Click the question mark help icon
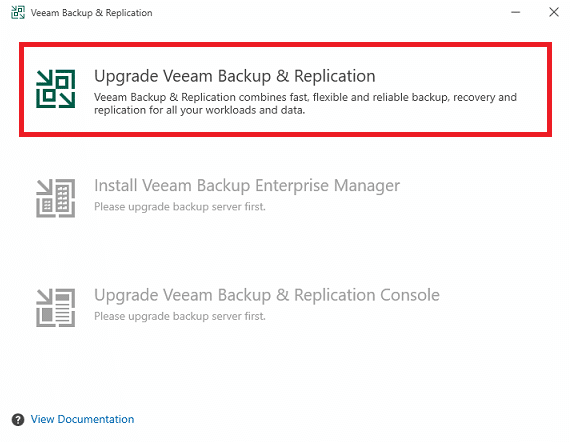This screenshot has width=570, height=442. (18, 419)
